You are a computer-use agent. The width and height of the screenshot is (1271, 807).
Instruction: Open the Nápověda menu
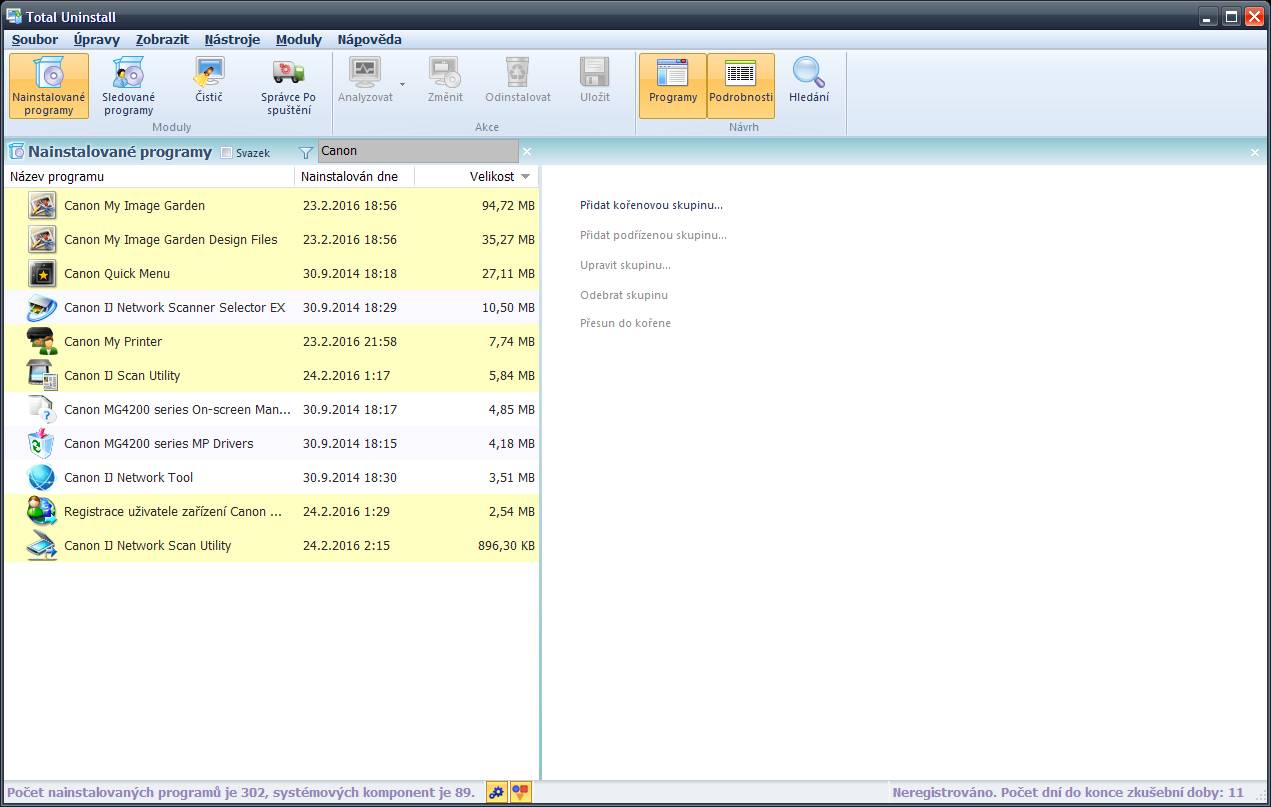click(369, 40)
